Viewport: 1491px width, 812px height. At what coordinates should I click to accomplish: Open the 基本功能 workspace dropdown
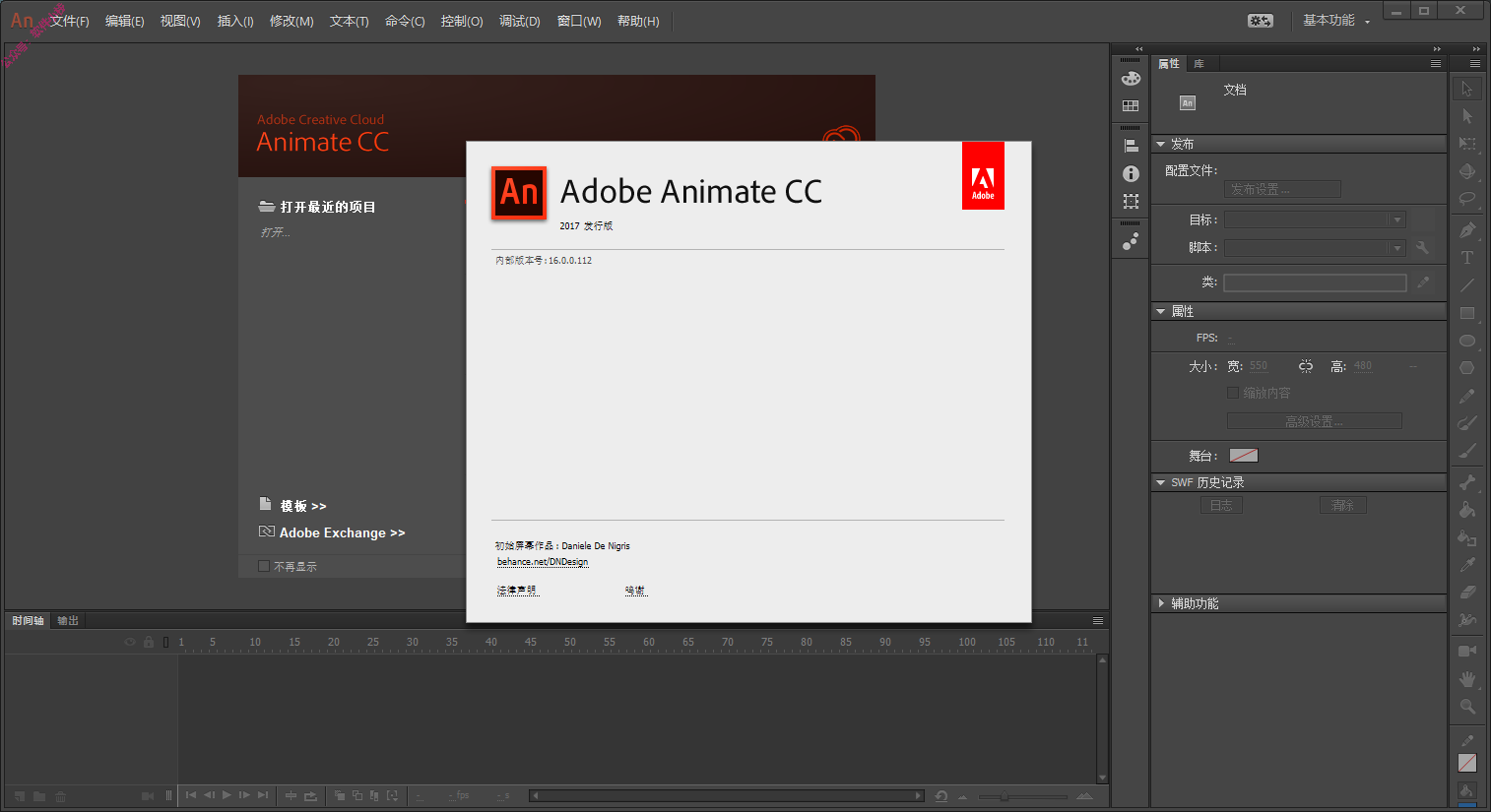(1336, 21)
